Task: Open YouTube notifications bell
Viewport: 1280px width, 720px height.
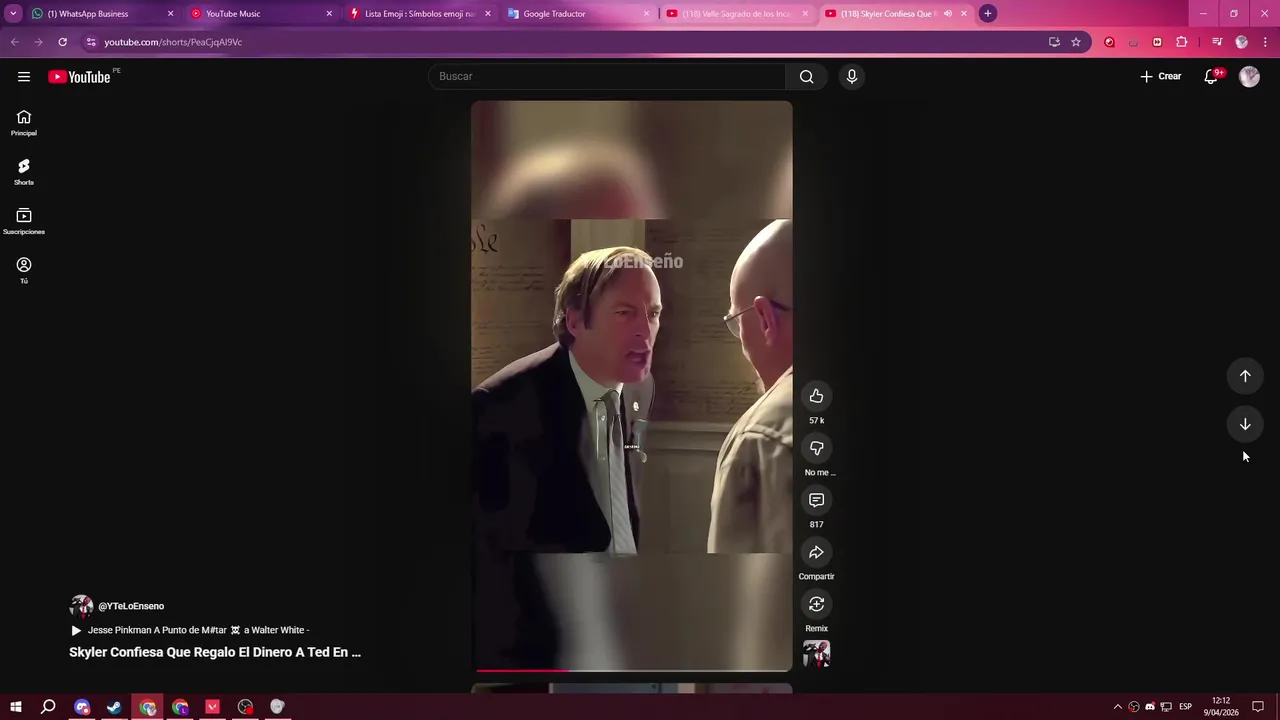Action: (1210, 77)
